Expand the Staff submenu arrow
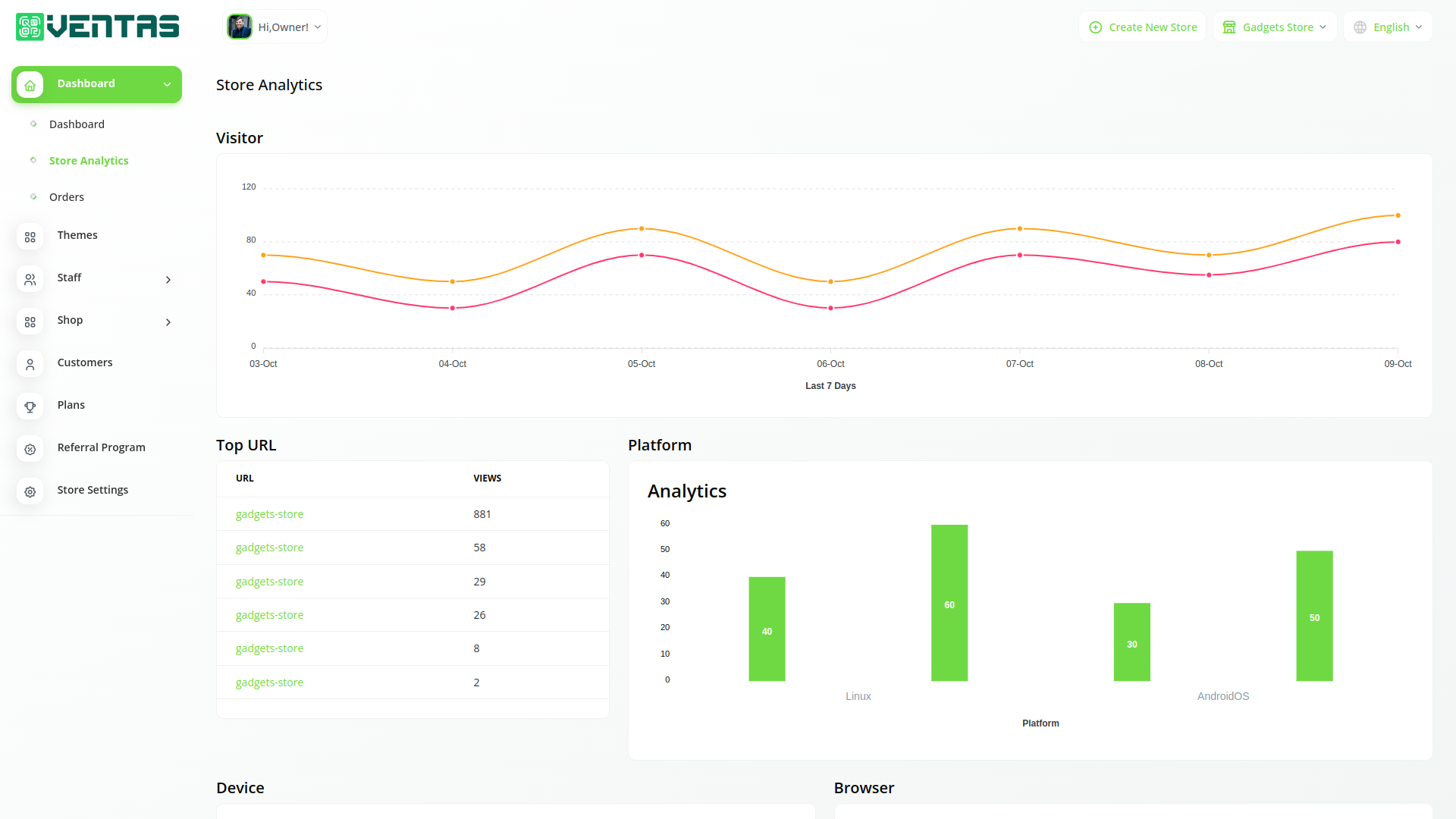 (x=168, y=280)
